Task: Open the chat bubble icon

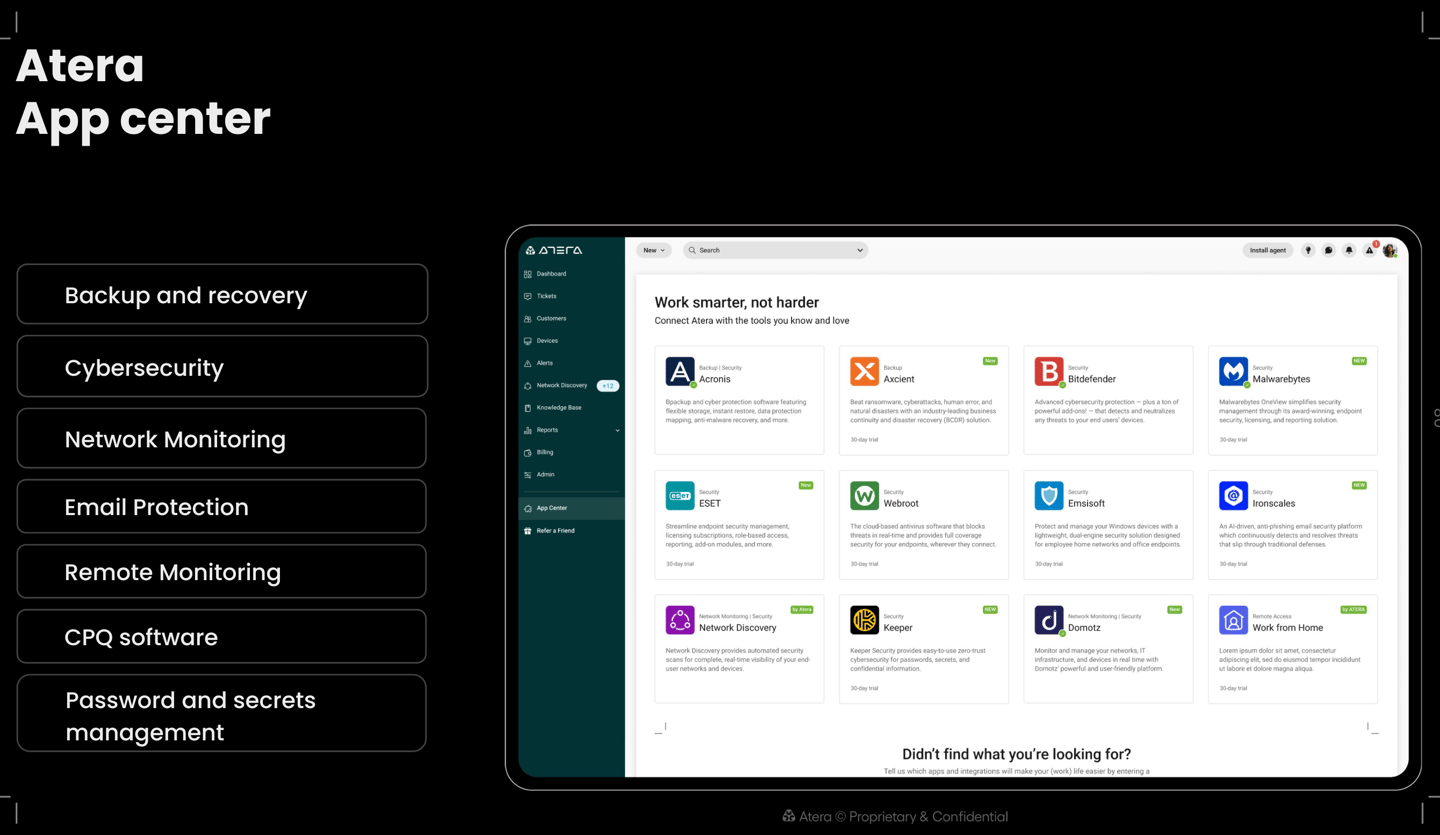Action: (x=1328, y=250)
